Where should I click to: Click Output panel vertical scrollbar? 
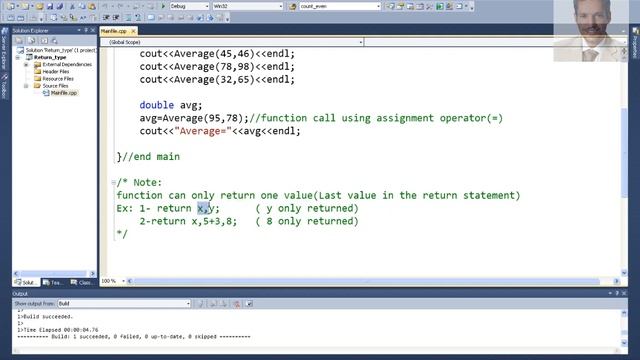click(x=624, y=329)
